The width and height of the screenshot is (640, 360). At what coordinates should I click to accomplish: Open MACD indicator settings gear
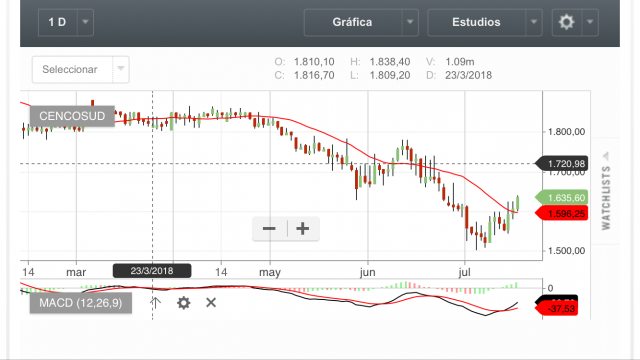[184, 303]
